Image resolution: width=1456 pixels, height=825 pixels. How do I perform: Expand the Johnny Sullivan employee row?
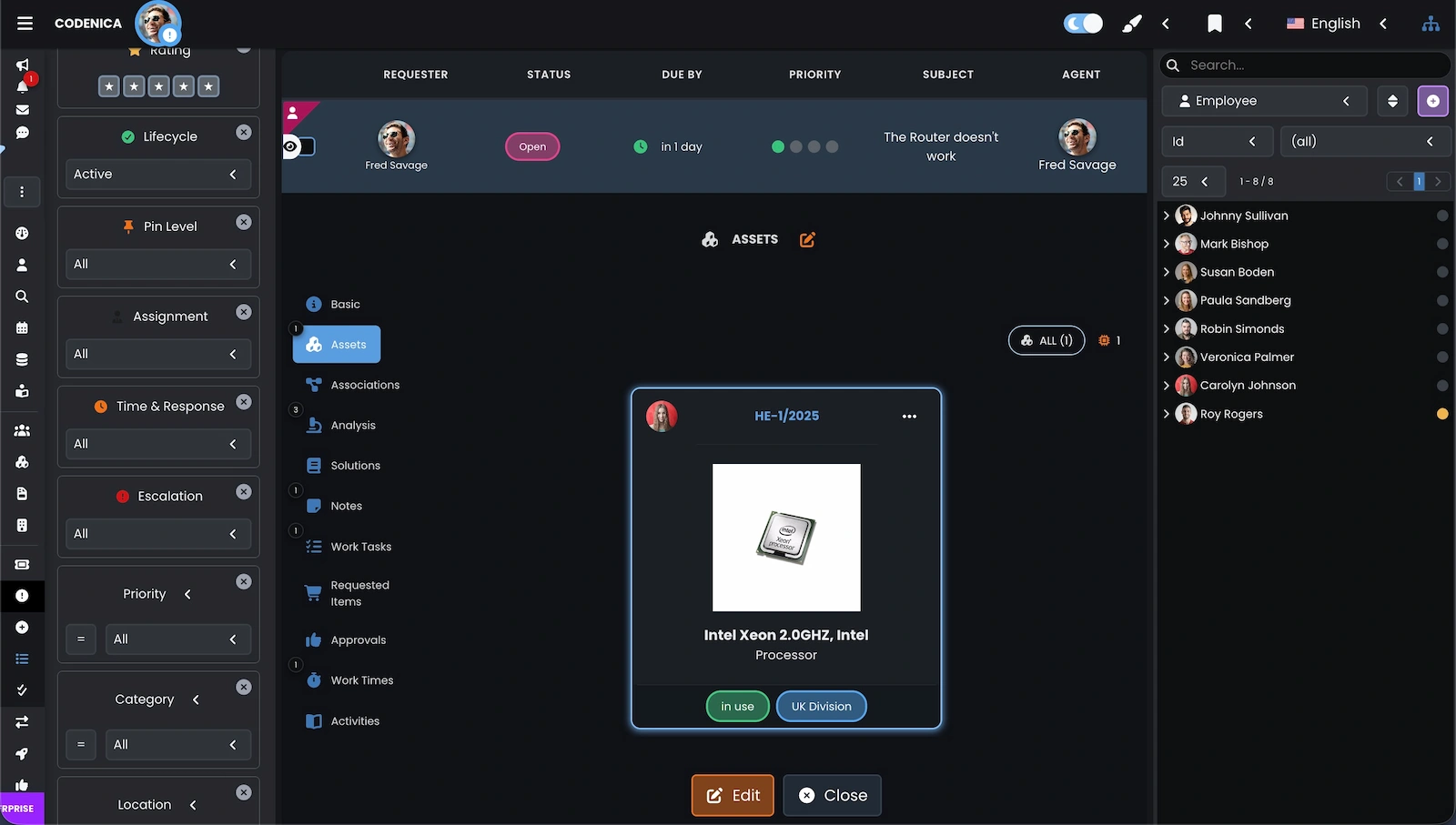1167,216
